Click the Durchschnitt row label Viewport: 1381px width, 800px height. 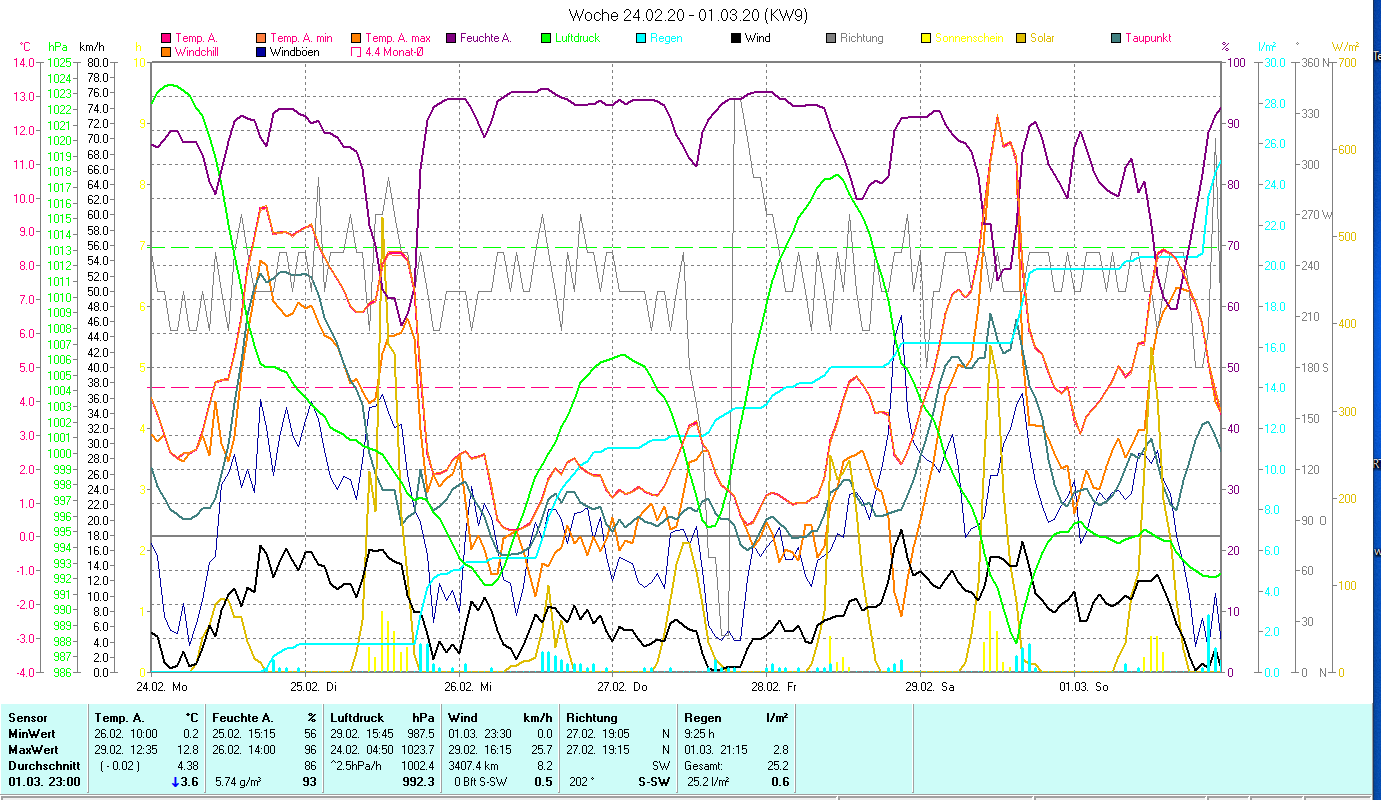[x=43, y=766]
